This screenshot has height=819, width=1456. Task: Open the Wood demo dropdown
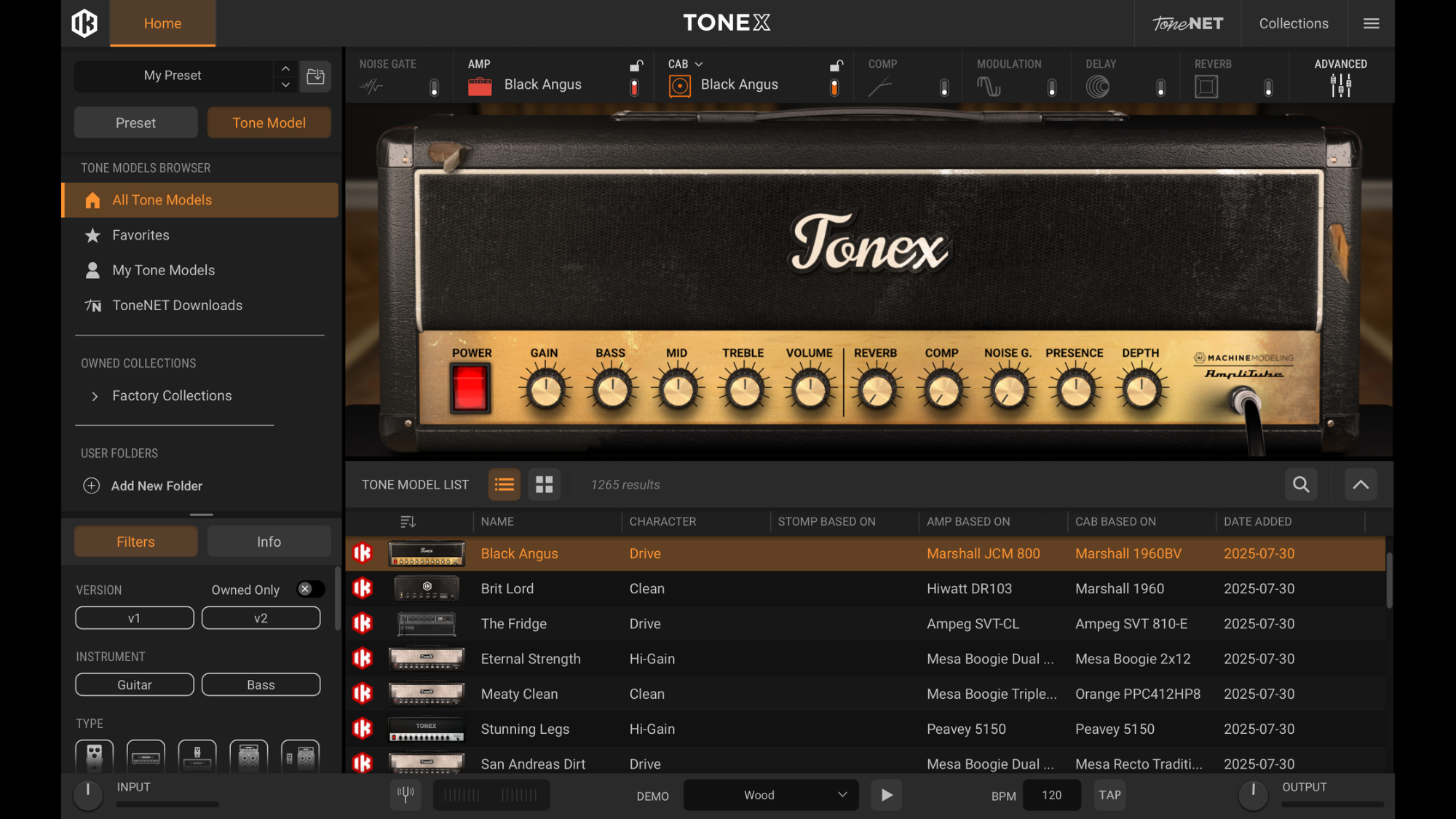771,795
